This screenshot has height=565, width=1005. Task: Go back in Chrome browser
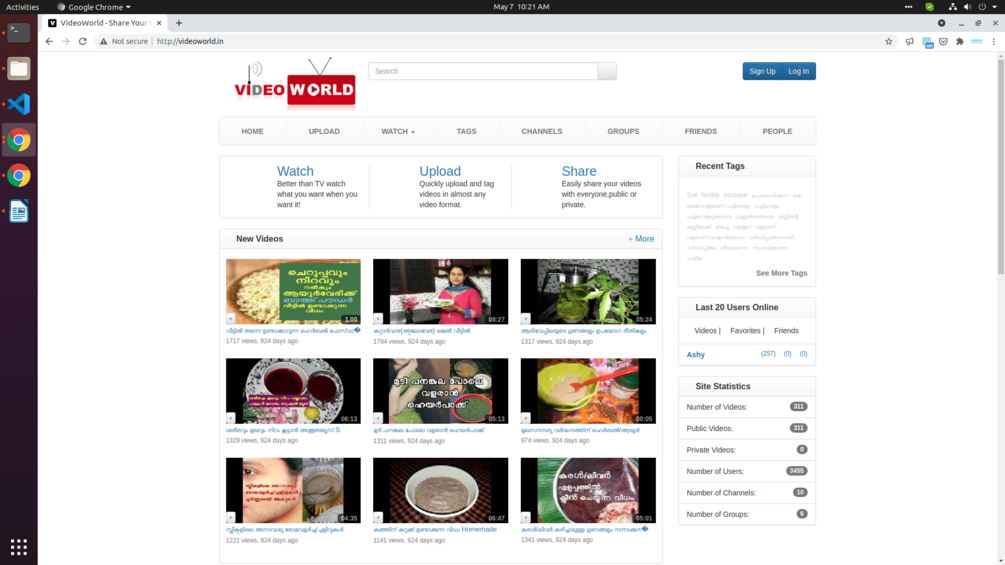coord(49,41)
